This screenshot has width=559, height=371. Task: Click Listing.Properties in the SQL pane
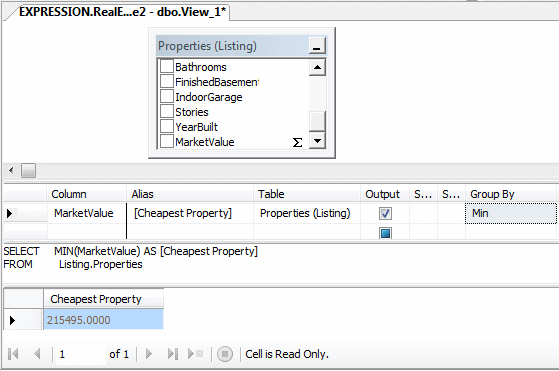101,264
